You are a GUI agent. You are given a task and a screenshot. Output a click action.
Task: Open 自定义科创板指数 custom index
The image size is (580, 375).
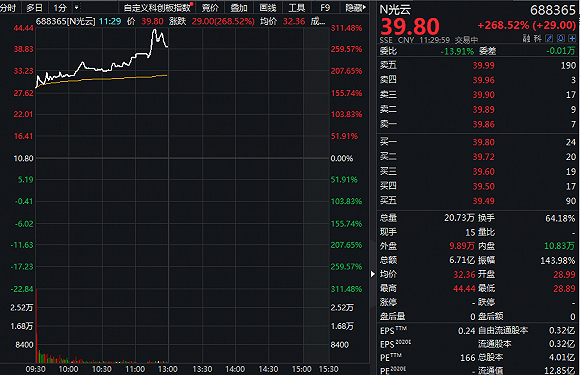point(157,7)
